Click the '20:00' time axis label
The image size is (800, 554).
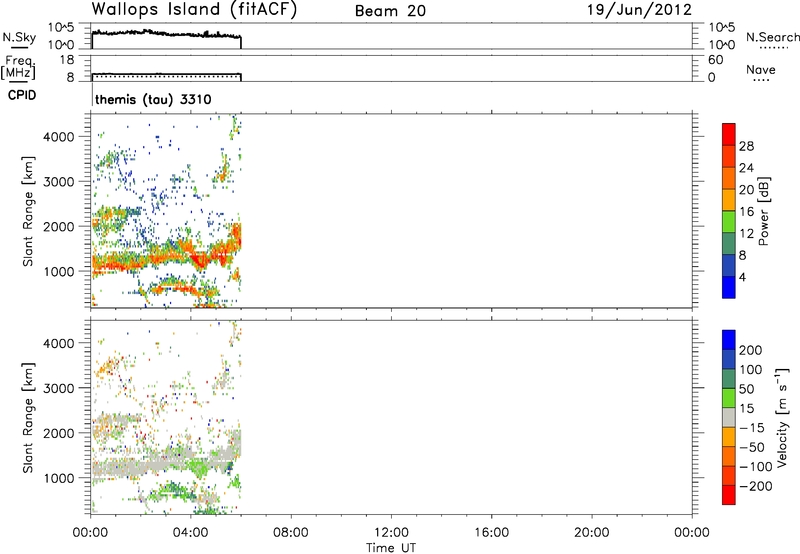[591, 533]
